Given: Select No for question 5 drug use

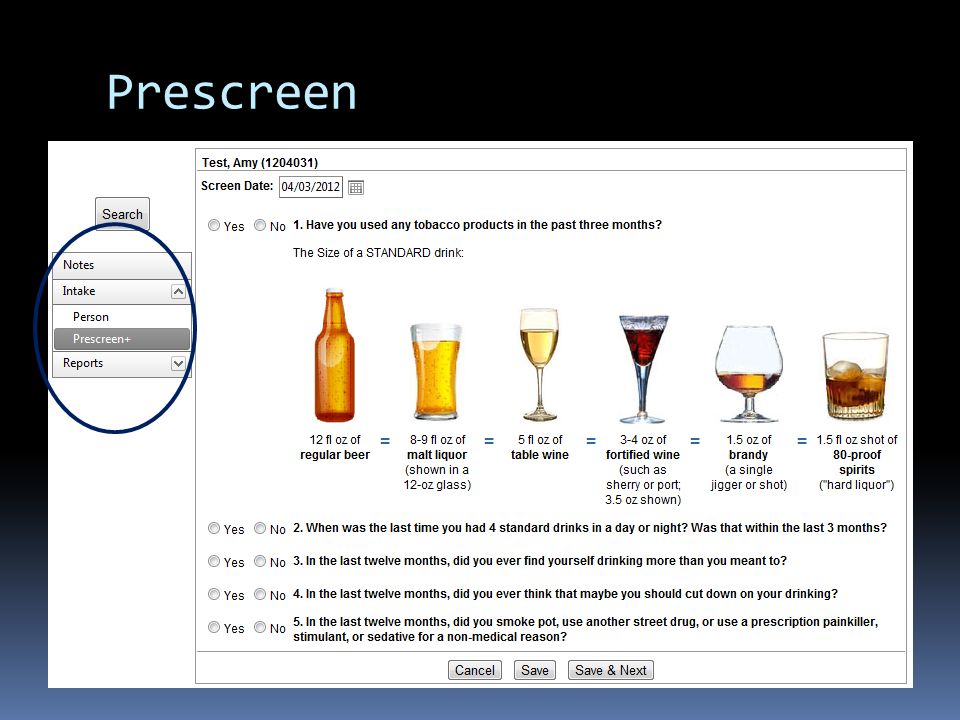Looking at the screenshot, I should click(x=260, y=627).
